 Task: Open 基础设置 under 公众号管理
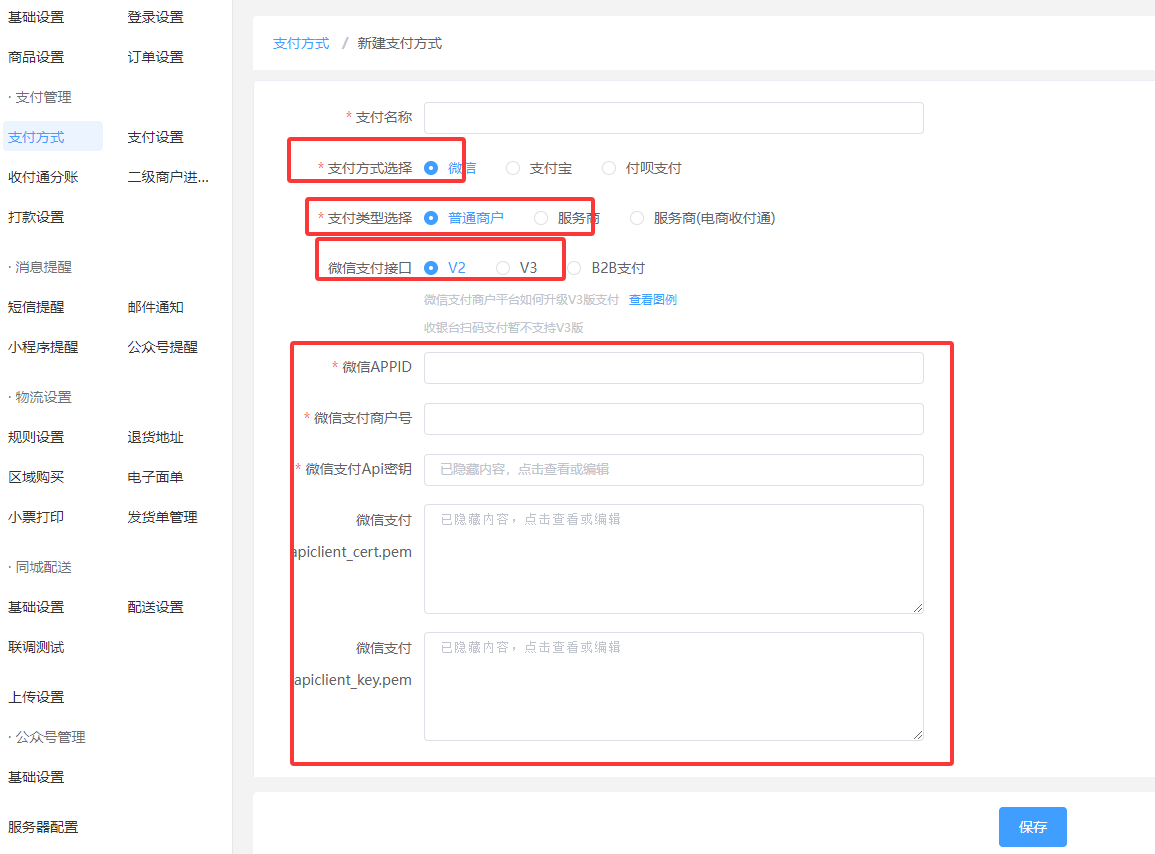pyautogui.click(x=36, y=777)
